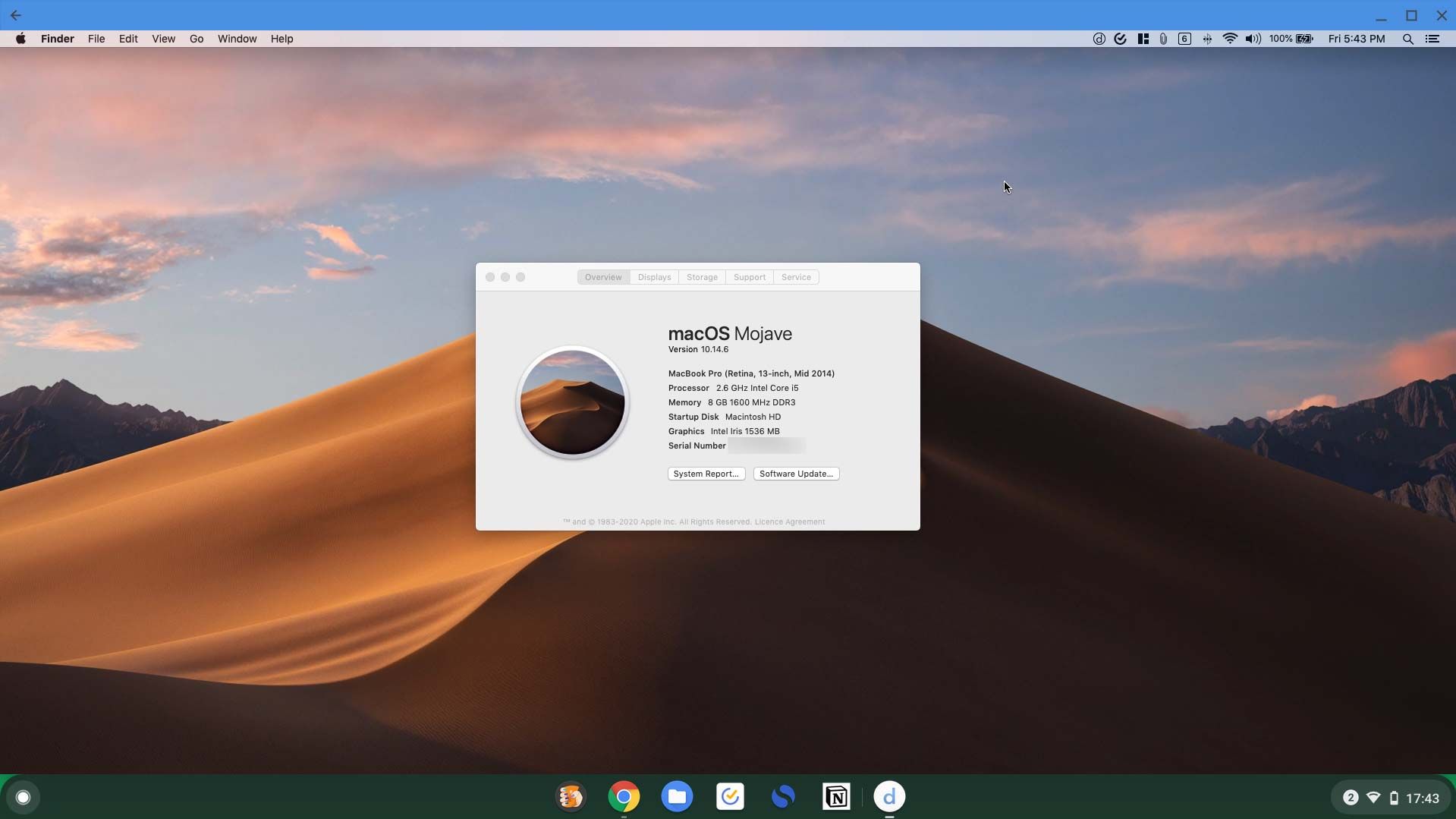Launch Notion from the shelf
1456x819 pixels.
pos(835,796)
